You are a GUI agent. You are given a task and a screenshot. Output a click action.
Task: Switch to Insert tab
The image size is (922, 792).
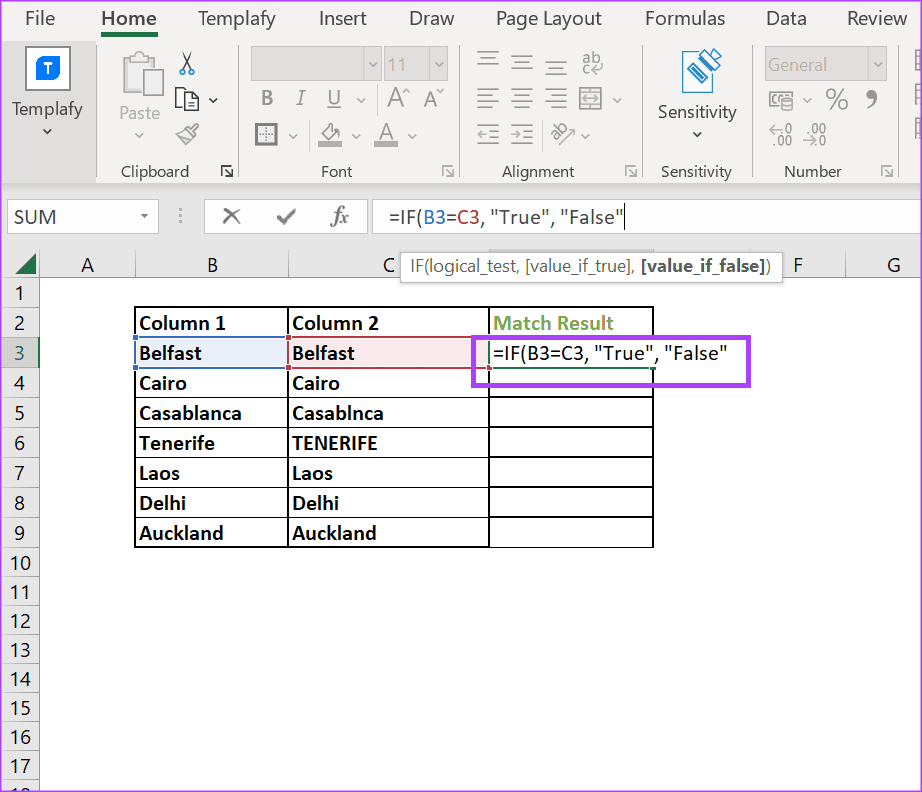point(342,18)
